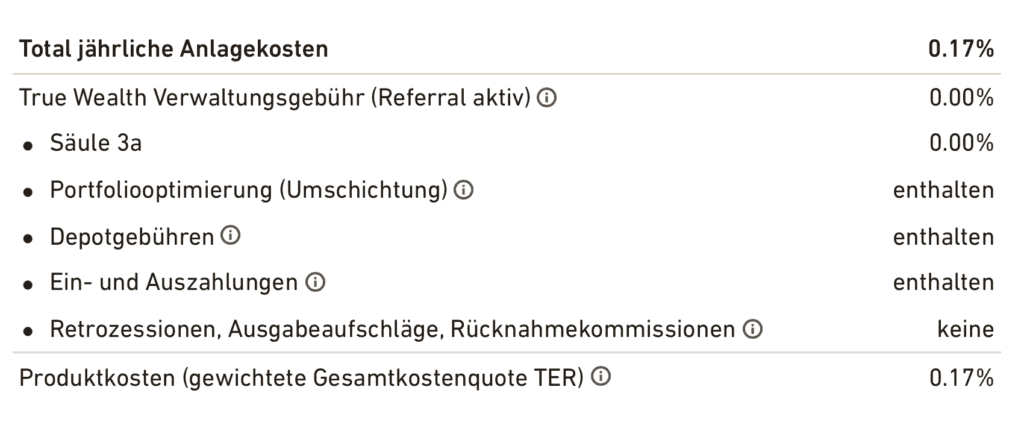
Task: Show info tooltip for Depotgebühren
Action: 230,236
